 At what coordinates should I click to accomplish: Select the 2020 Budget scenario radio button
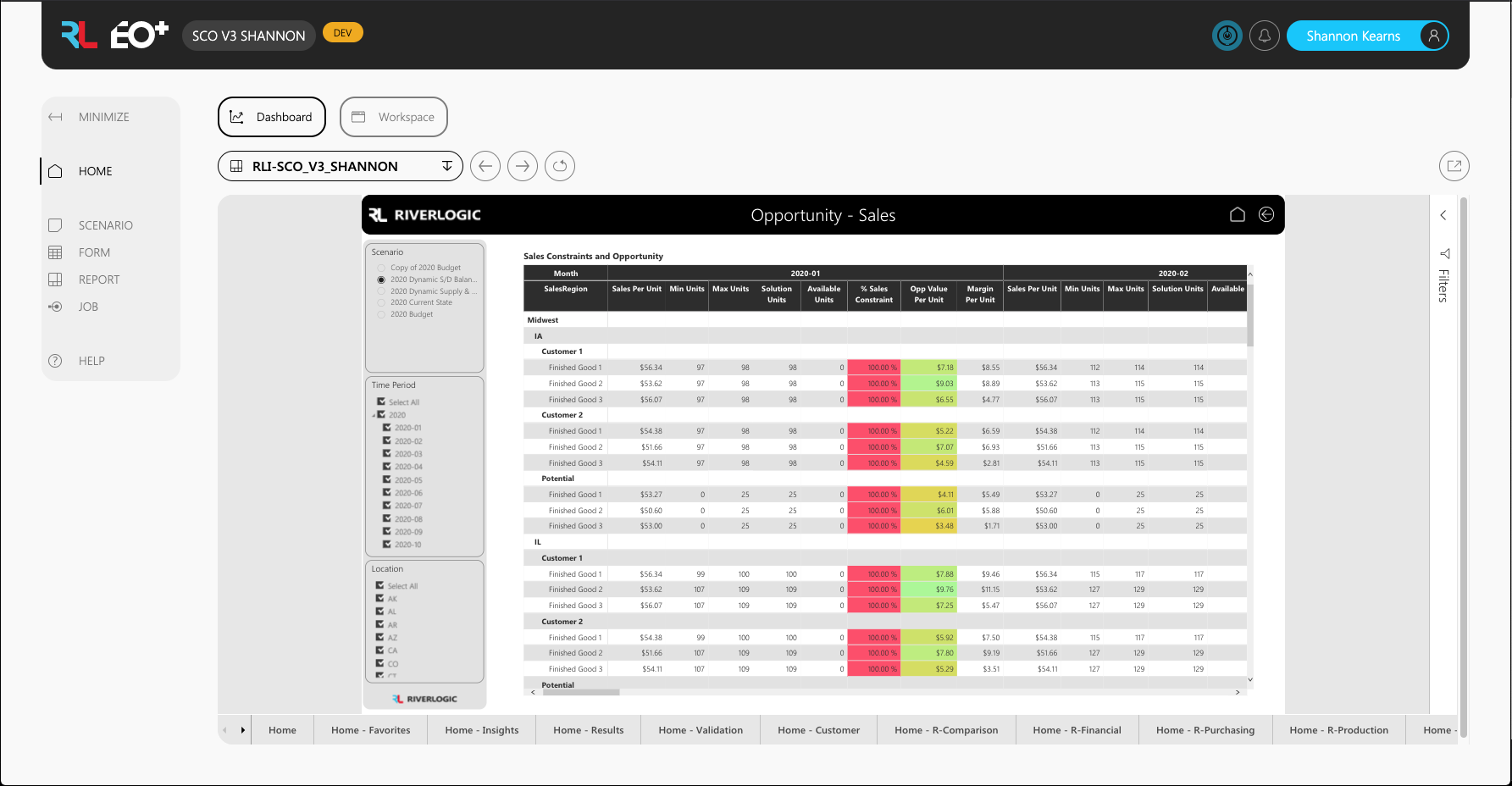point(381,313)
